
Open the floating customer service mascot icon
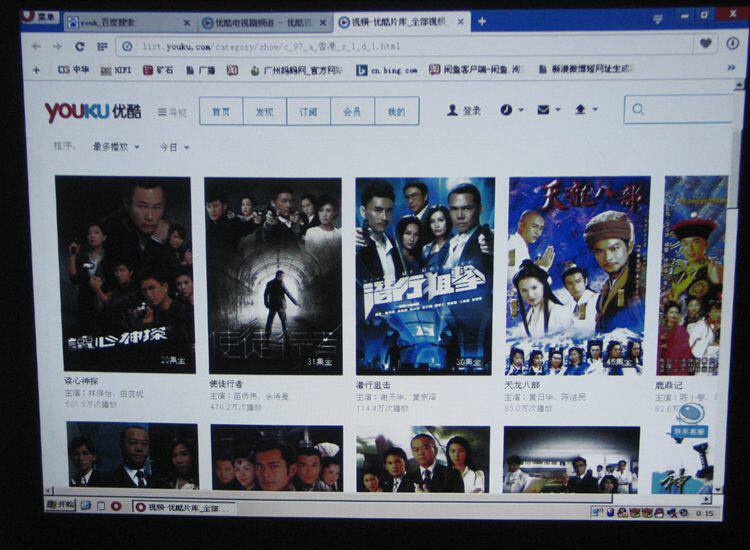pyautogui.click(x=691, y=420)
